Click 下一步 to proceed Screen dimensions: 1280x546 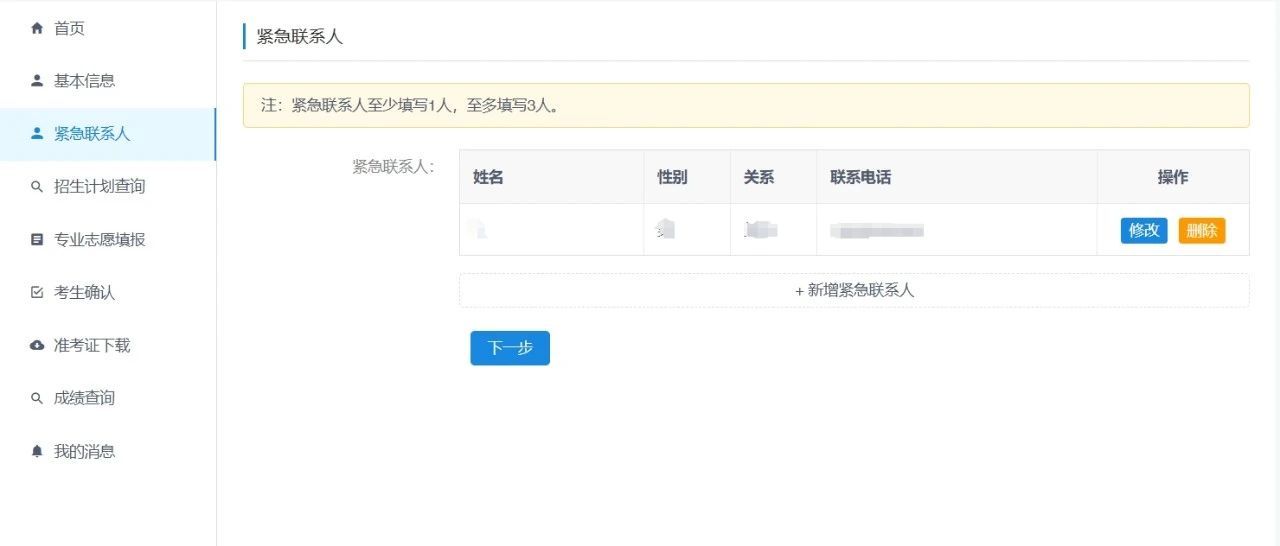point(510,348)
